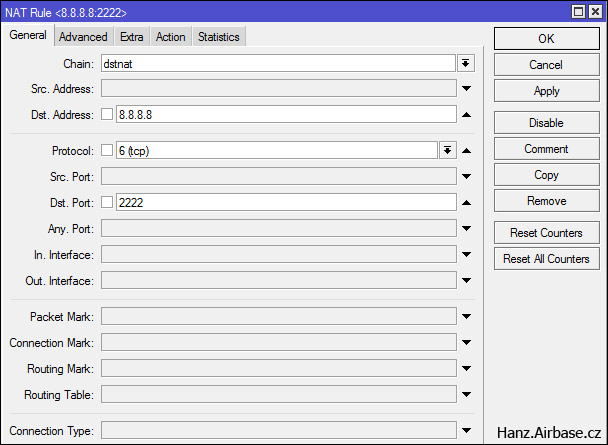Expand the Routing Table field
Viewport: 608px width, 445px height.
click(466, 395)
